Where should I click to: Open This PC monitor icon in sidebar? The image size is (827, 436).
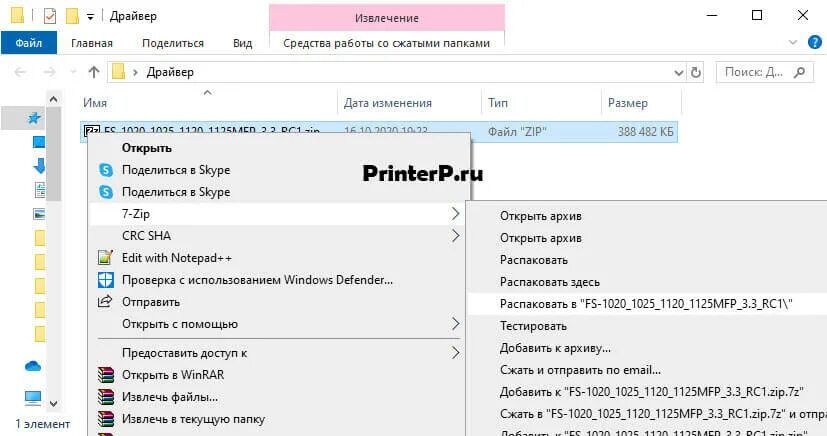point(33,398)
